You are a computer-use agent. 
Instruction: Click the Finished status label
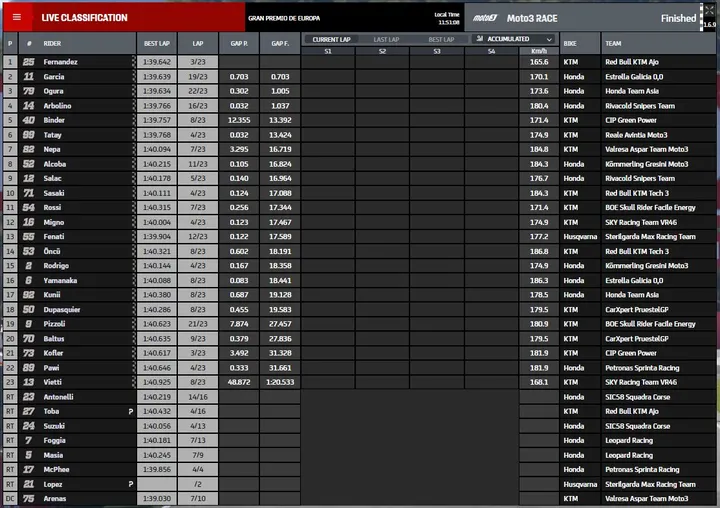[x=678, y=18]
